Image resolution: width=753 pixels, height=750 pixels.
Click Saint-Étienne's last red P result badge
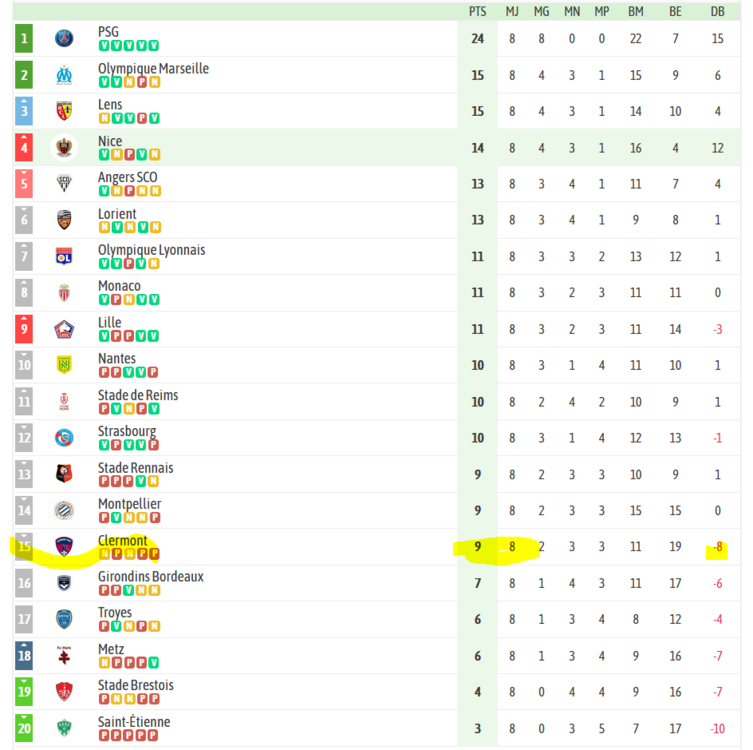pyautogui.click(x=153, y=735)
